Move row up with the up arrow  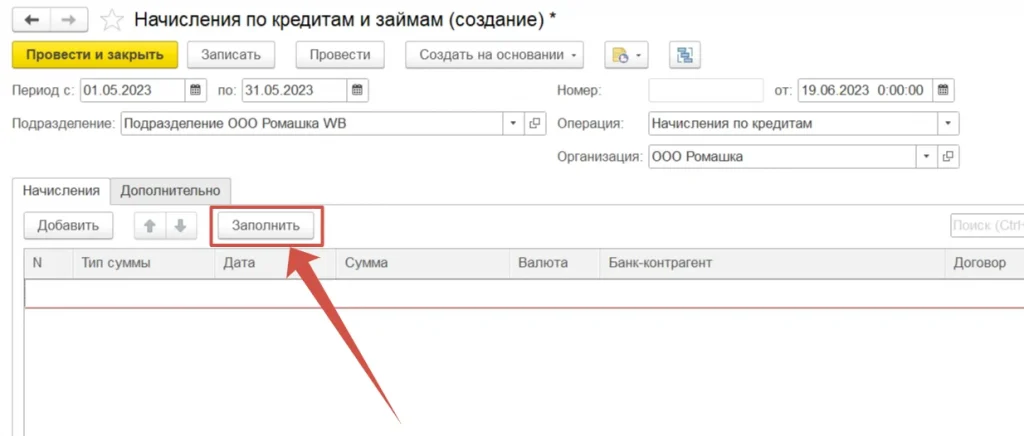(x=150, y=225)
